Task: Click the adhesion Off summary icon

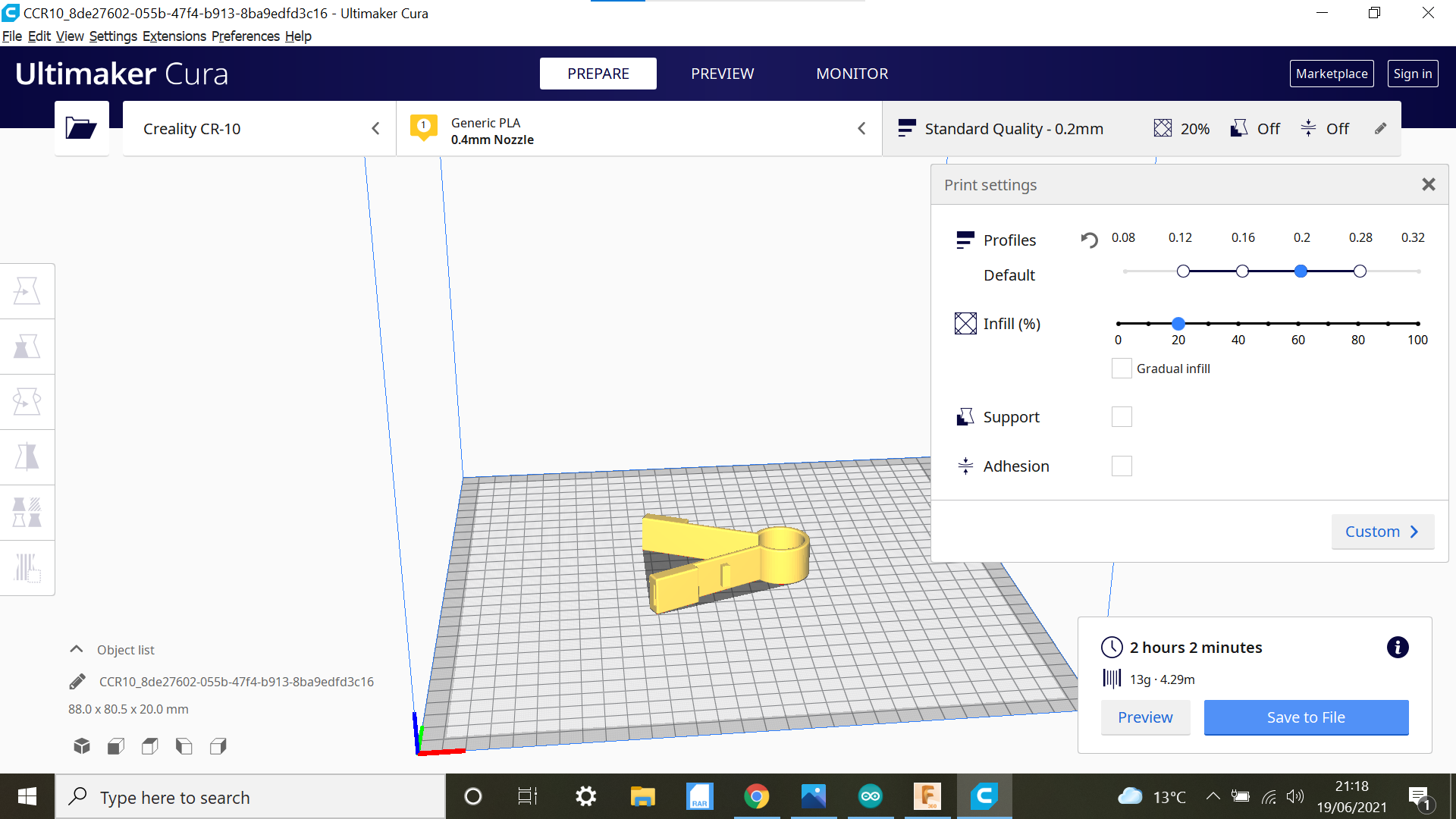Action: click(1308, 128)
